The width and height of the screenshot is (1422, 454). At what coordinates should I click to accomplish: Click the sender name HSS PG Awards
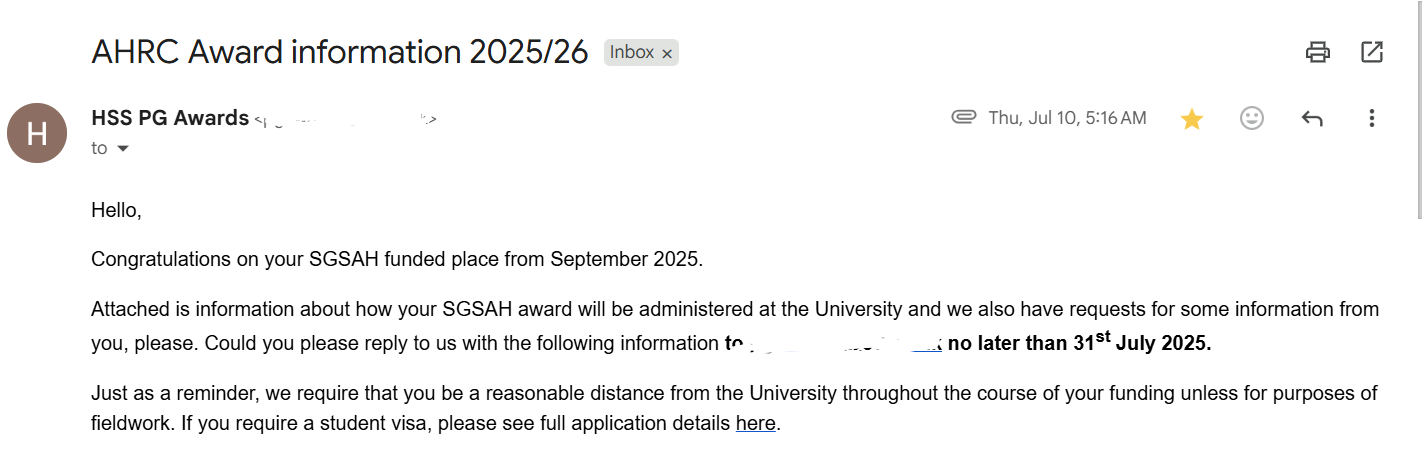pyautogui.click(x=170, y=118)
